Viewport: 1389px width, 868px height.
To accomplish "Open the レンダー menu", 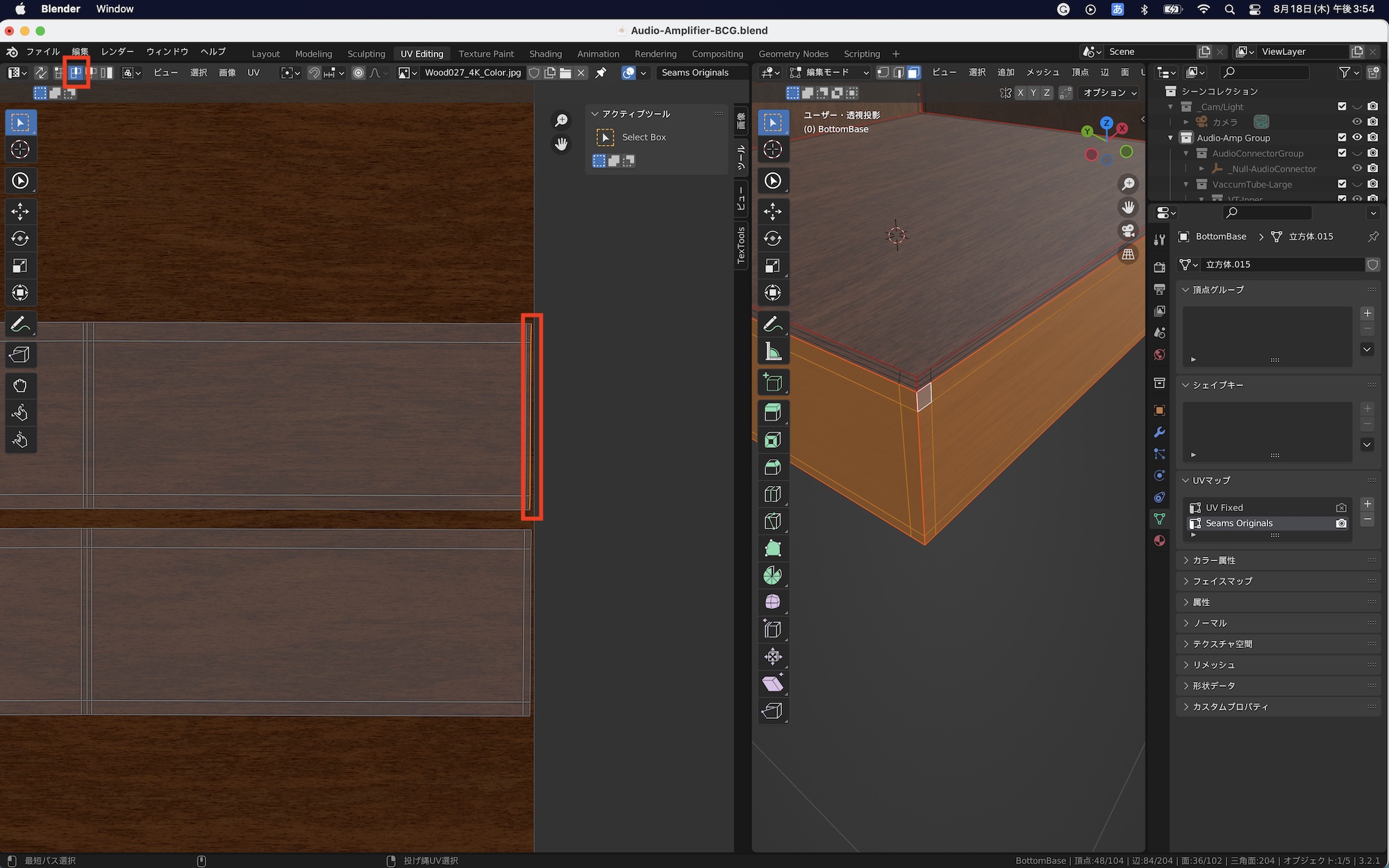I will coord(117,52).
